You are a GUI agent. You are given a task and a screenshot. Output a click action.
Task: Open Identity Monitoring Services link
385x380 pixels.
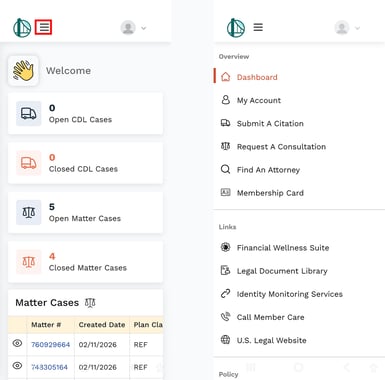[290, 294]
